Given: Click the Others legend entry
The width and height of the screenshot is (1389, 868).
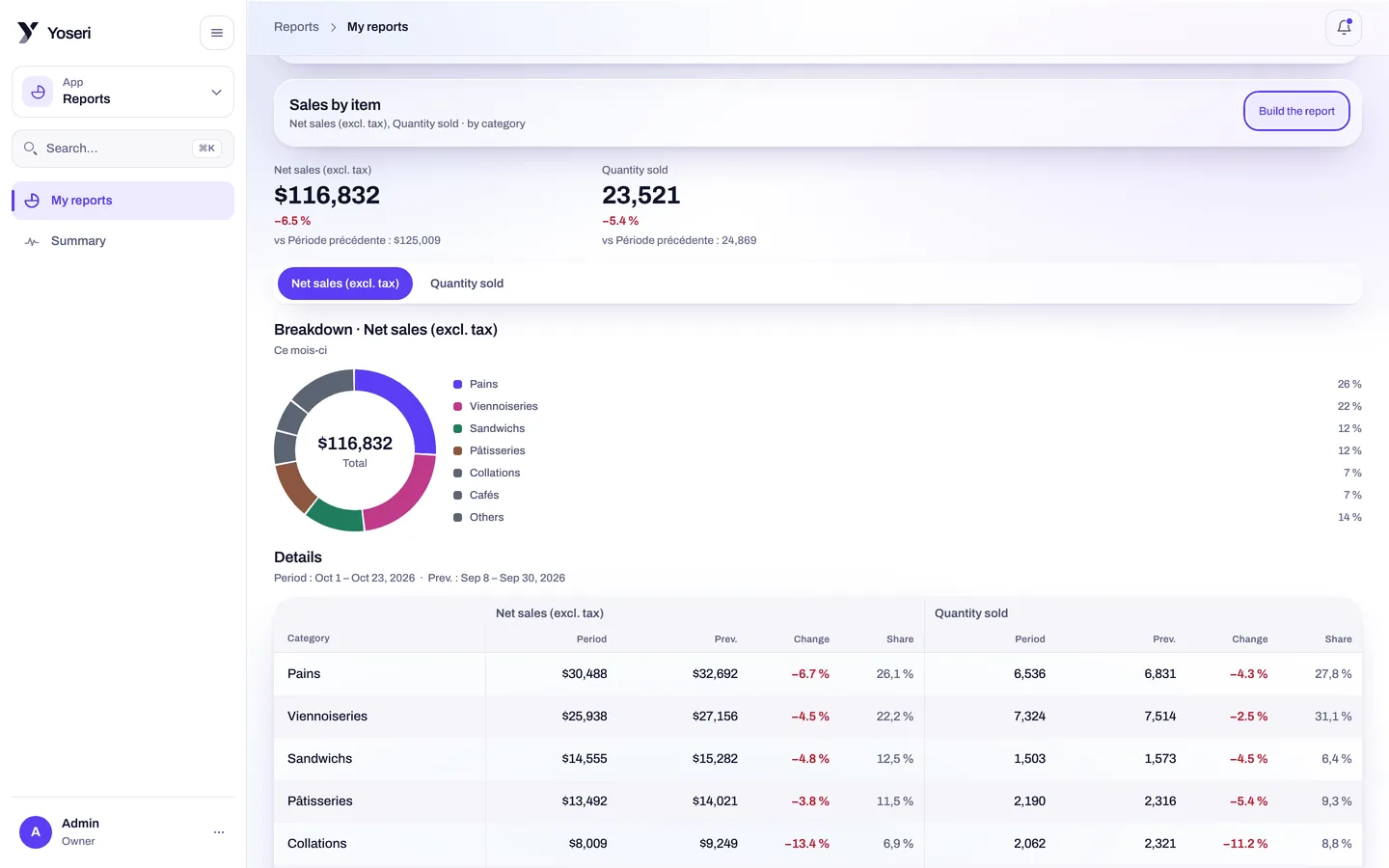Looking at the screenshot, I should pyautogui.click(x=486, y=517).
